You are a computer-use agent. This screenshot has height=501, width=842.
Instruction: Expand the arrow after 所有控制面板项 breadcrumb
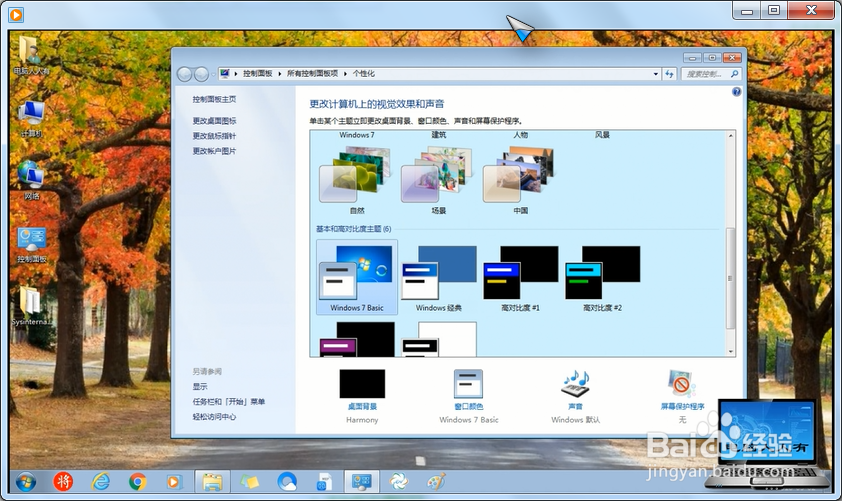(345, 74)
